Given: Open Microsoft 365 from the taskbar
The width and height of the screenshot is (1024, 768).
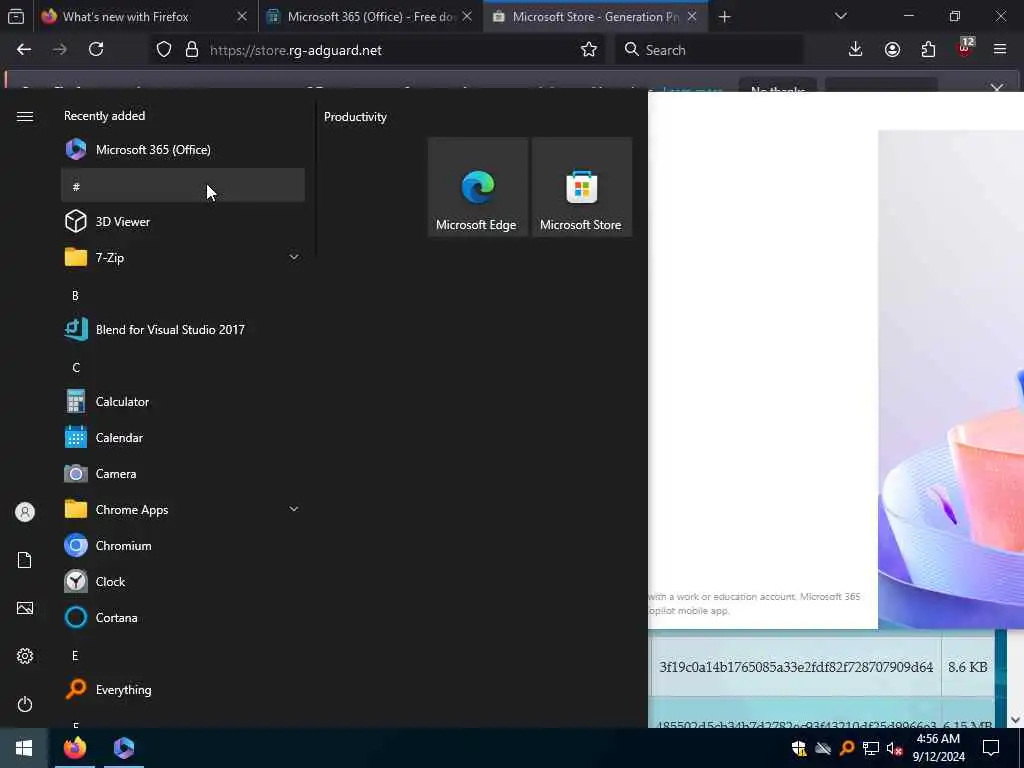Looking at the screenshot, I should 123,748.
